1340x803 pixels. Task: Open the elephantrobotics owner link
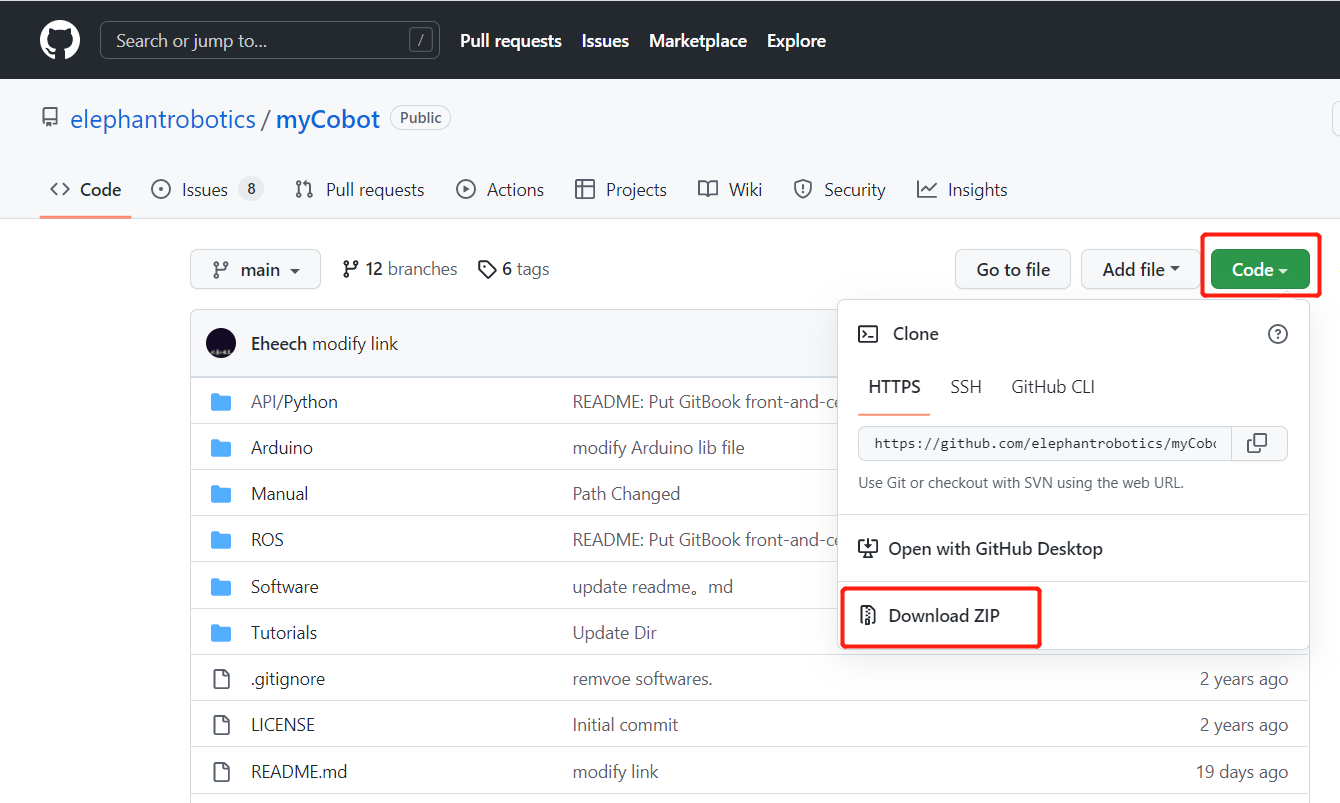pos(163,119)
